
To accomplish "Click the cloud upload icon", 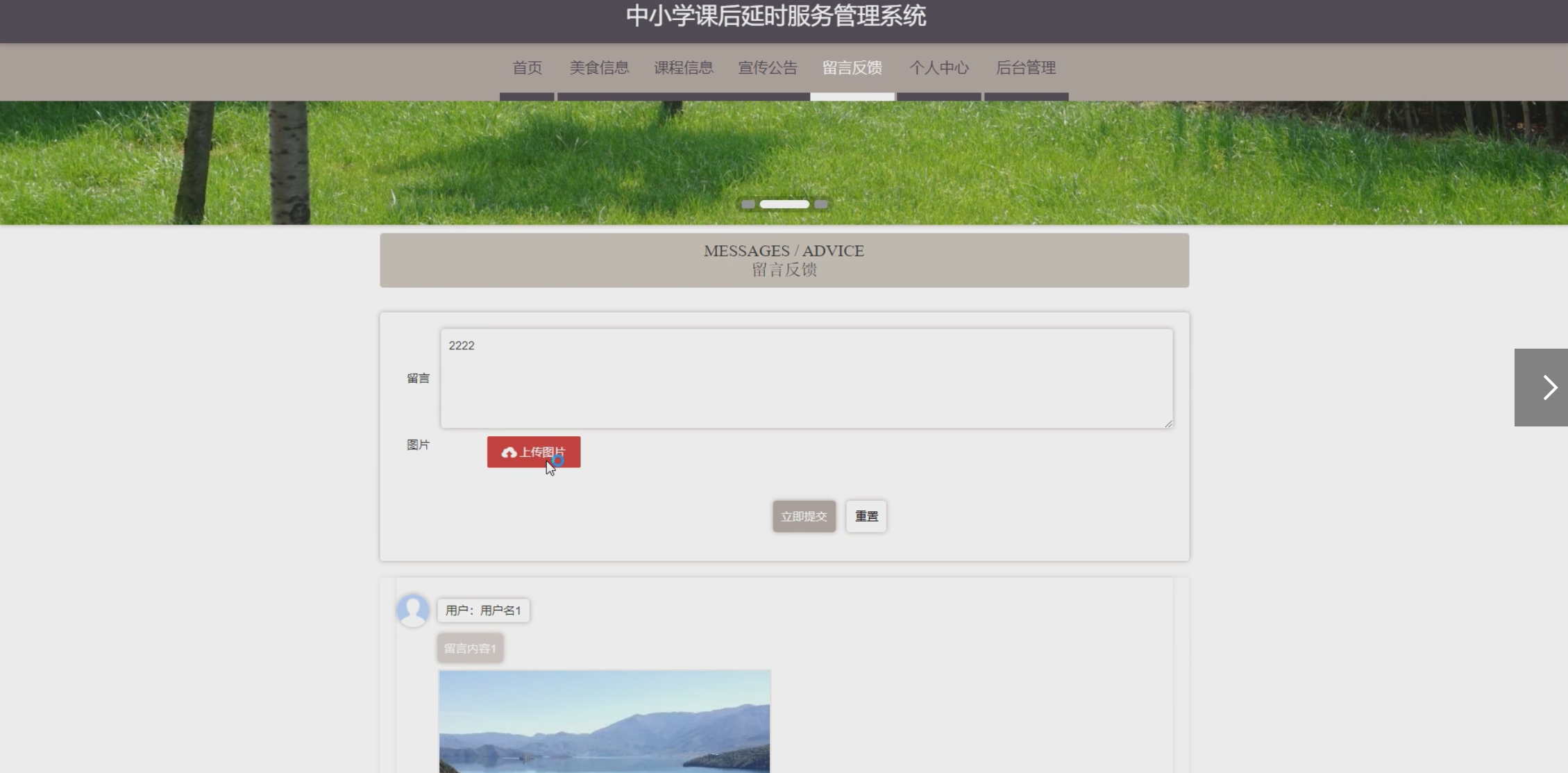I will (x=509, y=453).
